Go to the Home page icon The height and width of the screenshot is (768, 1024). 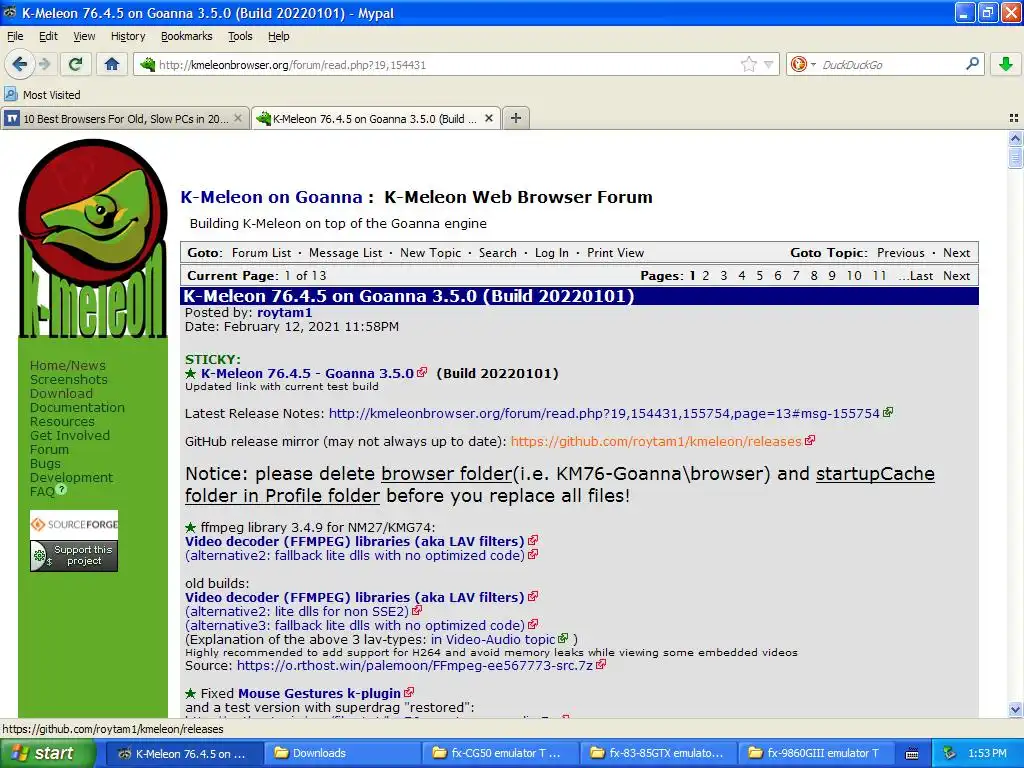tap(112, 64)
